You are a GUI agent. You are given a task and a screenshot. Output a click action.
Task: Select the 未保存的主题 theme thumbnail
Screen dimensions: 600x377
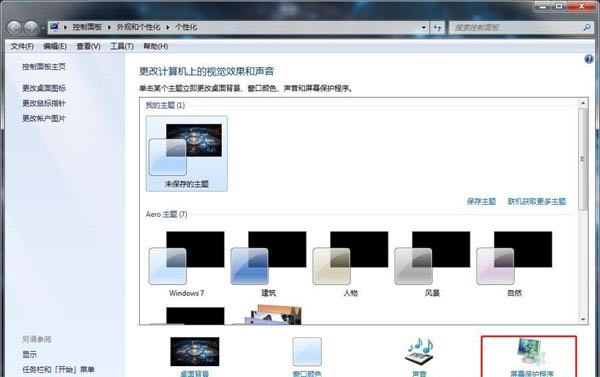coord(187,153)
